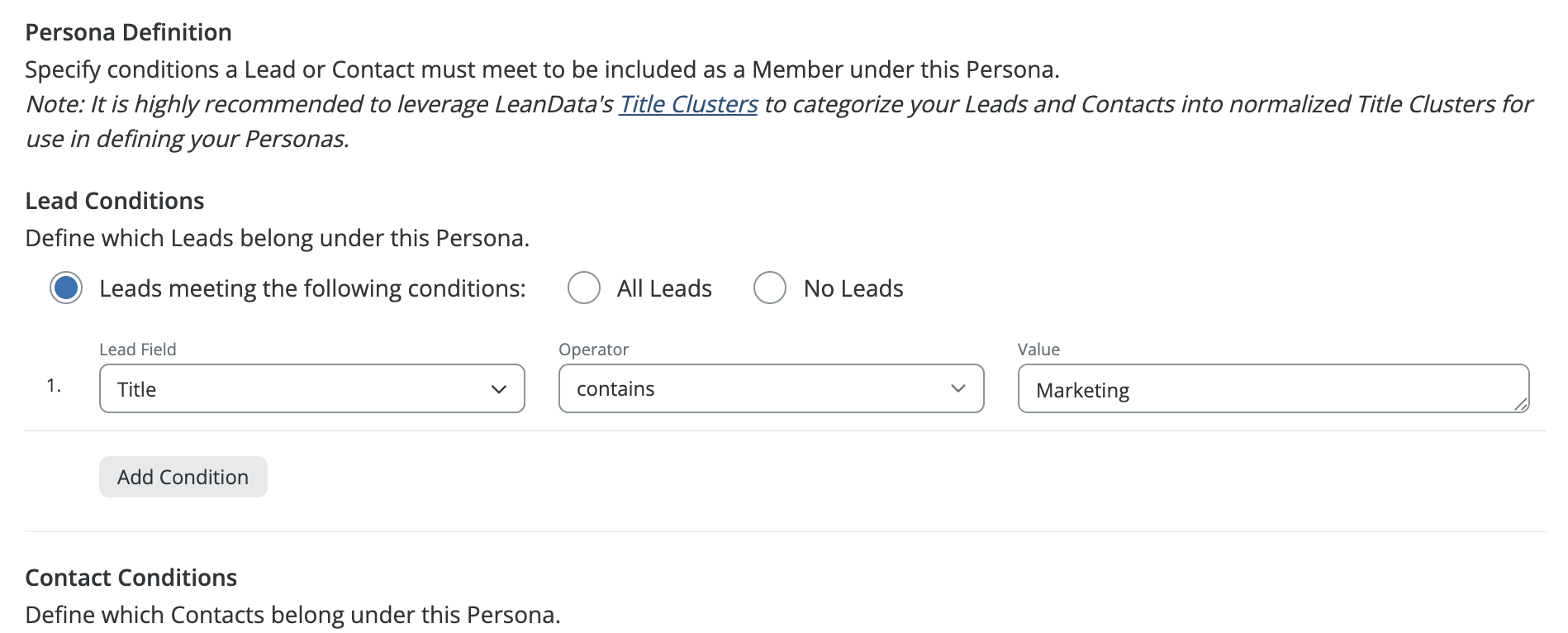The height and width of the screenshot is (633, 1568).
Task: Click the 'Lead Field' column label
Action: click(138, 350)
